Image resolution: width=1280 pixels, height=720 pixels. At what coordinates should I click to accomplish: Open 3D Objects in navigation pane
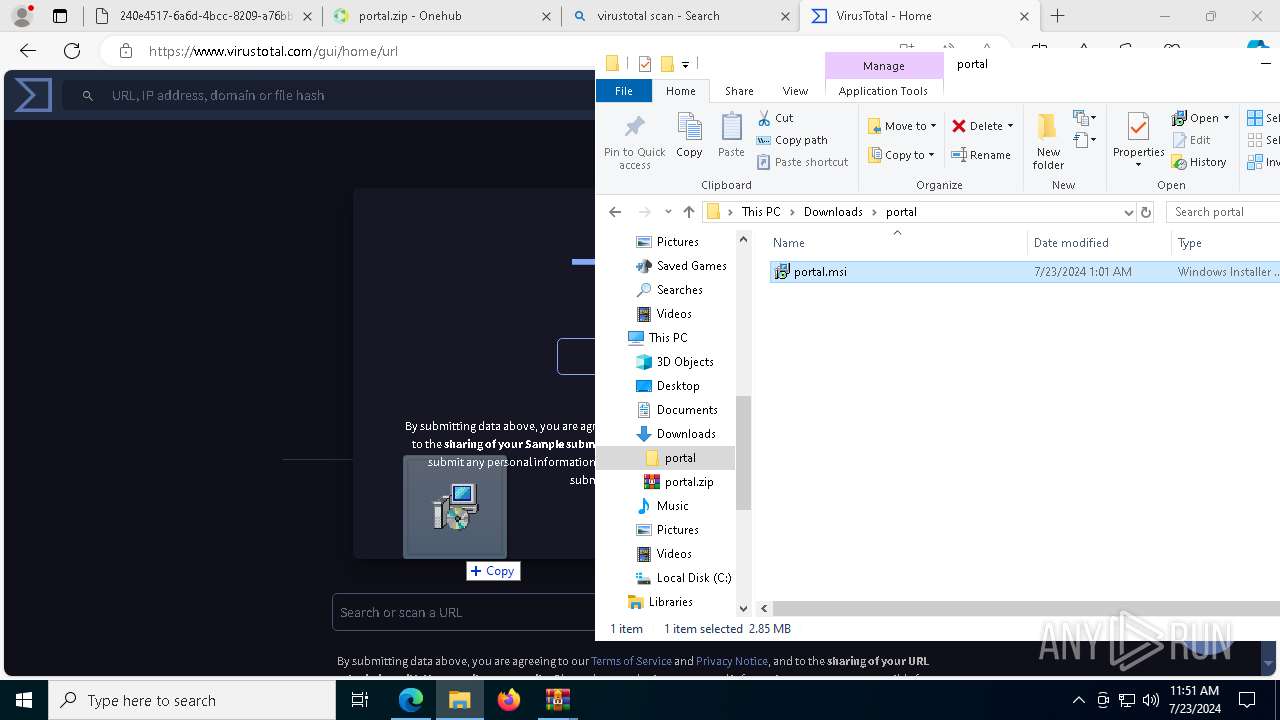pos(685,362)
